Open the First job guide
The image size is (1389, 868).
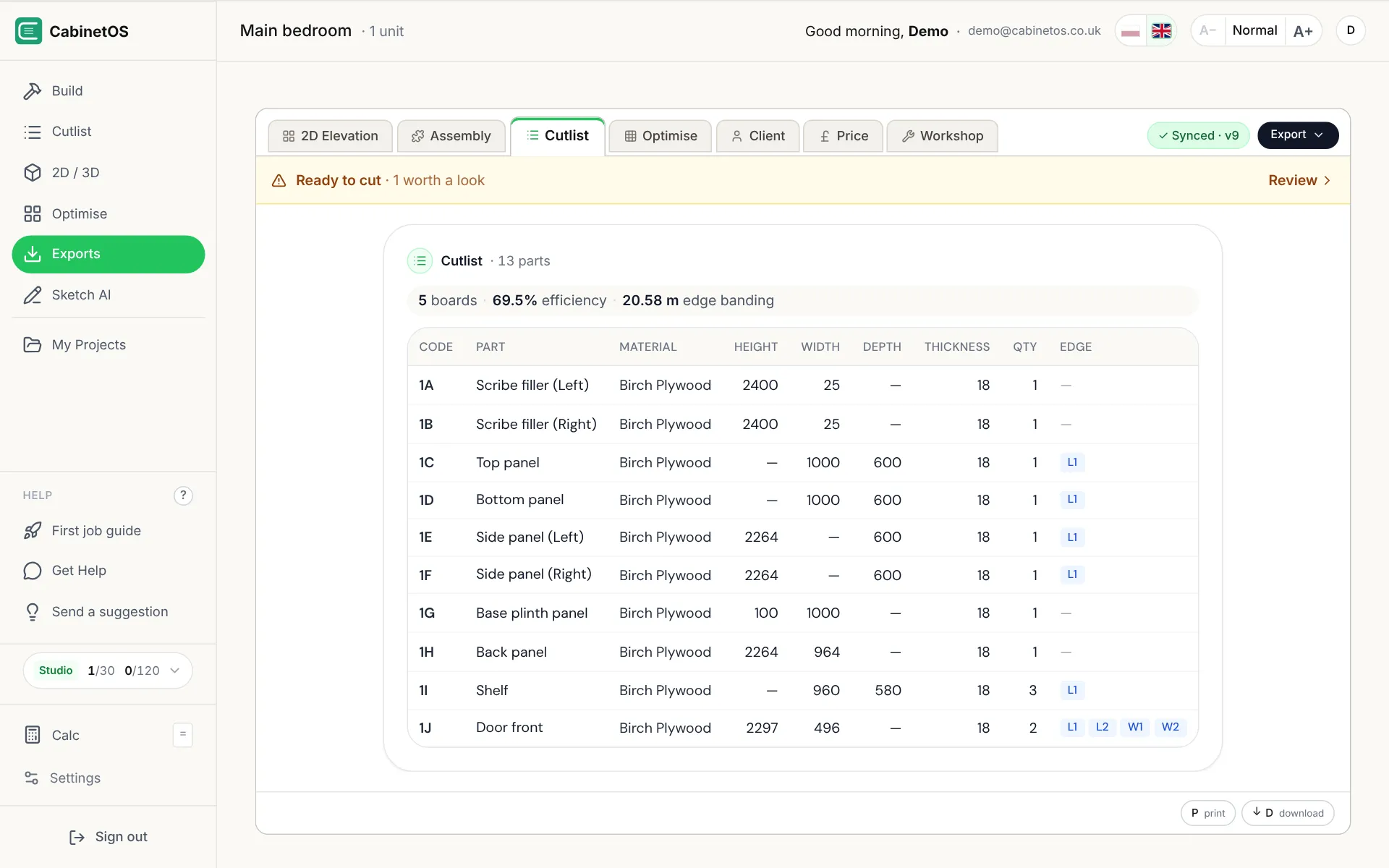(109, 531)
